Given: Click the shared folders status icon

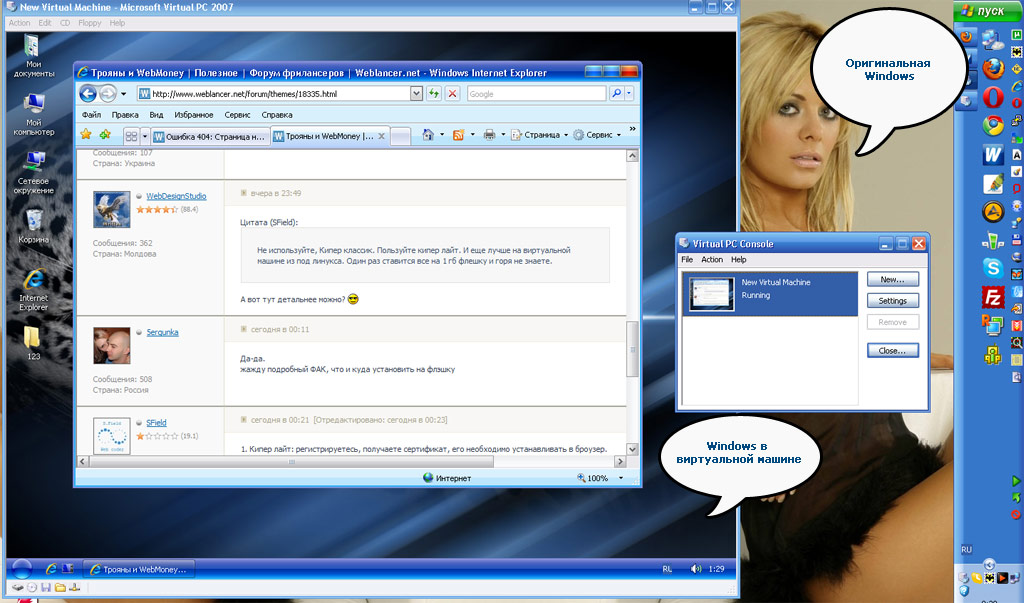Looking at the screenshot, I should pyautogui.click(x=60, y=587).
